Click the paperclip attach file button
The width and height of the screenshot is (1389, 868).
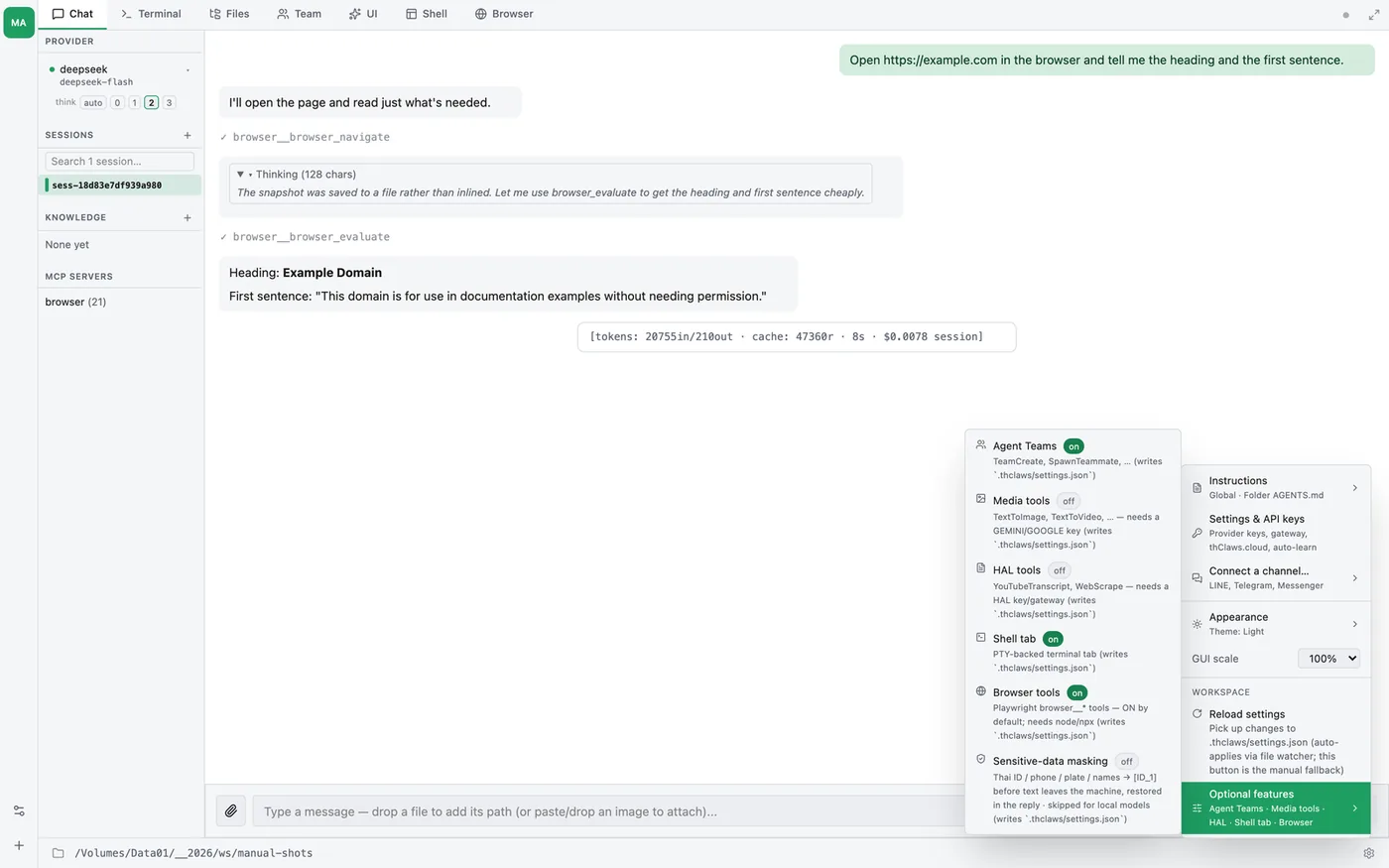click(x=231, y=811)
